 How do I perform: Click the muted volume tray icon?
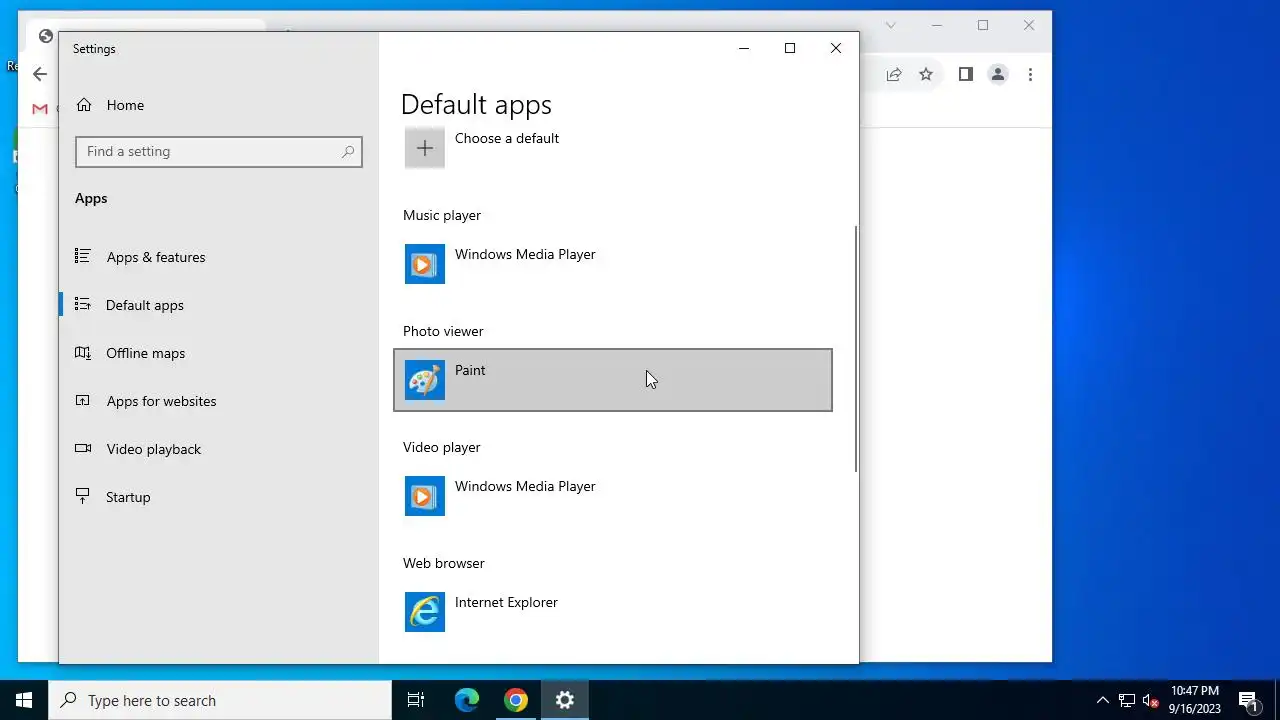click(x=1151, y=700)
